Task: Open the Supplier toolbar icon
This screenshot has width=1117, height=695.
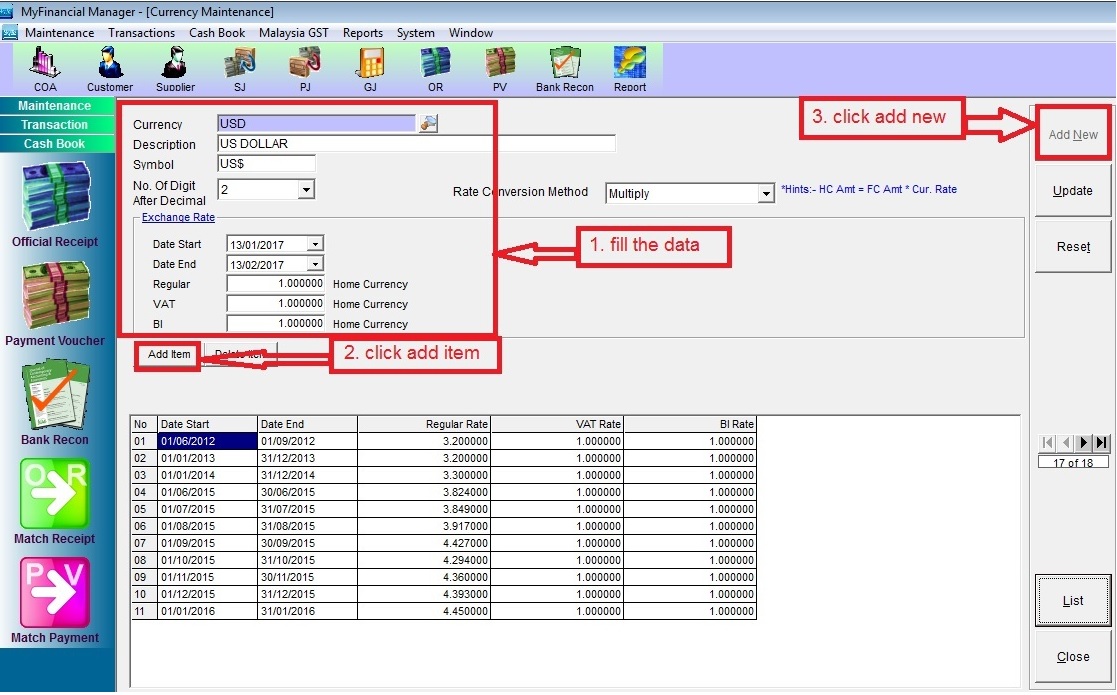Action: click(x=175, y=68)
